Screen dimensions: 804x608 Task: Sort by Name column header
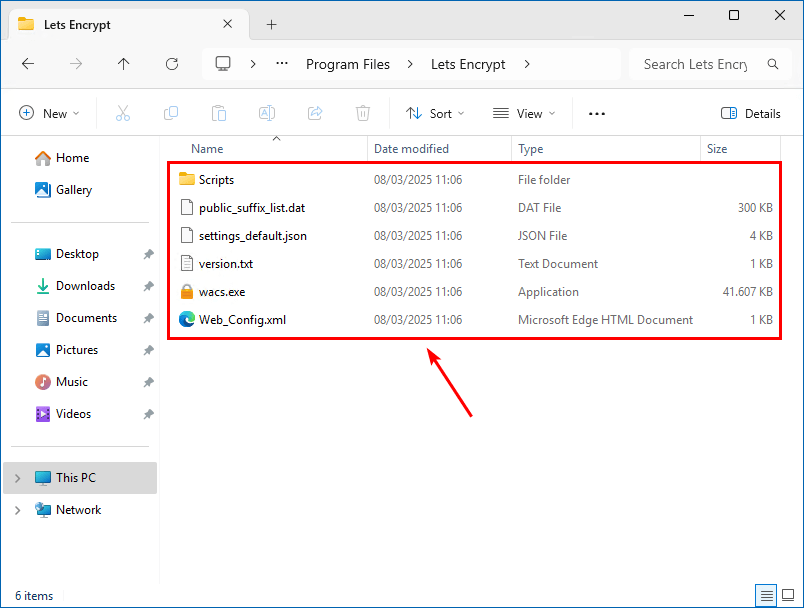click(x=207, y=149)
